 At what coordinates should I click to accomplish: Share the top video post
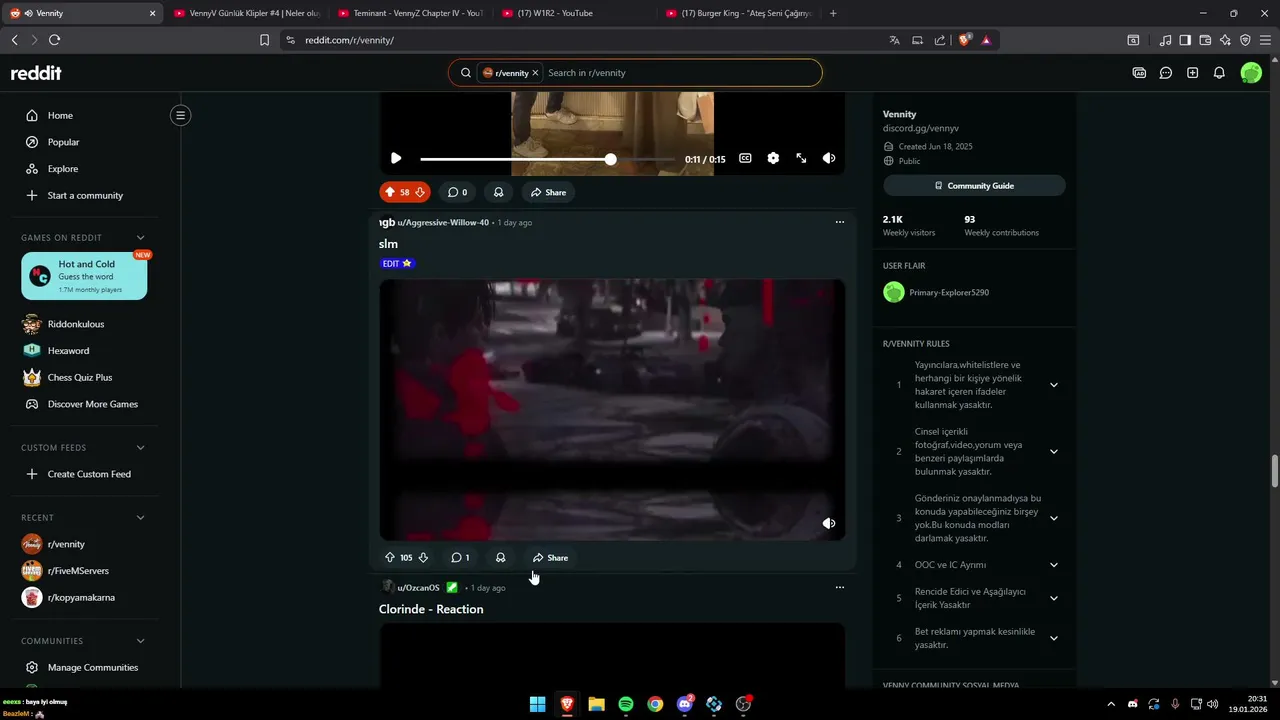point(548,192)
